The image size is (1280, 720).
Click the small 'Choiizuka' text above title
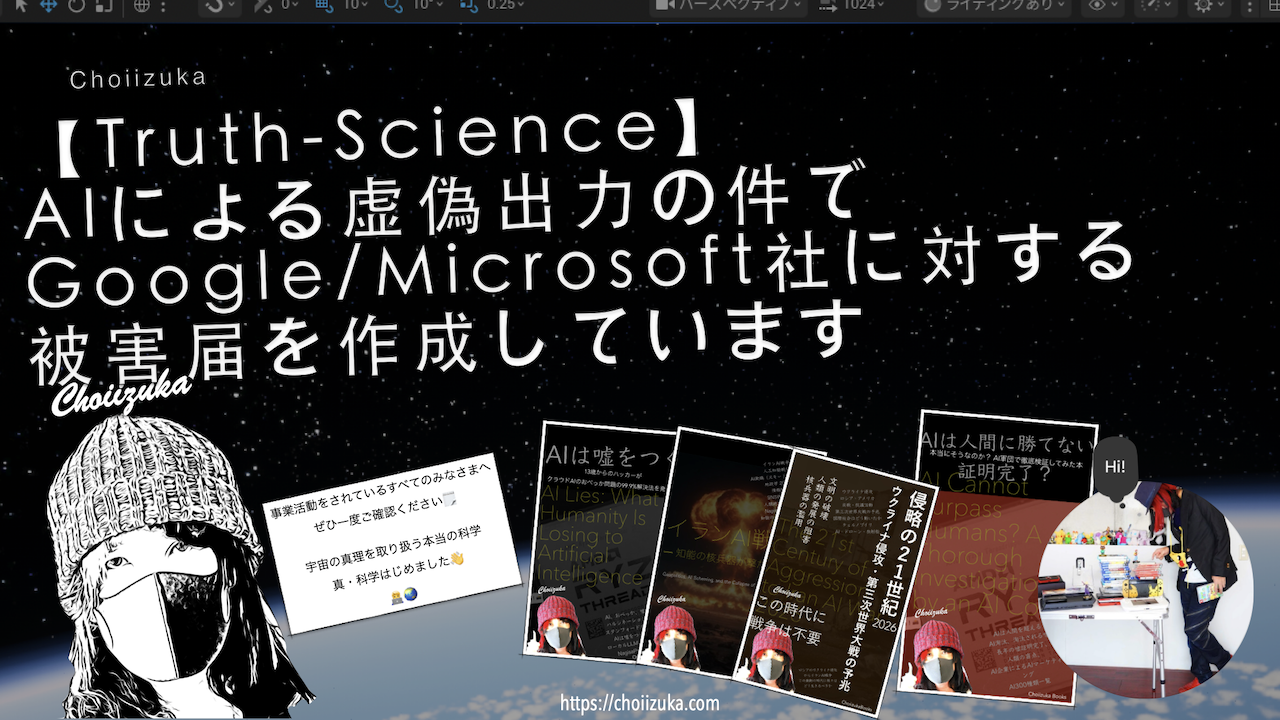click(x=139, y=79)
